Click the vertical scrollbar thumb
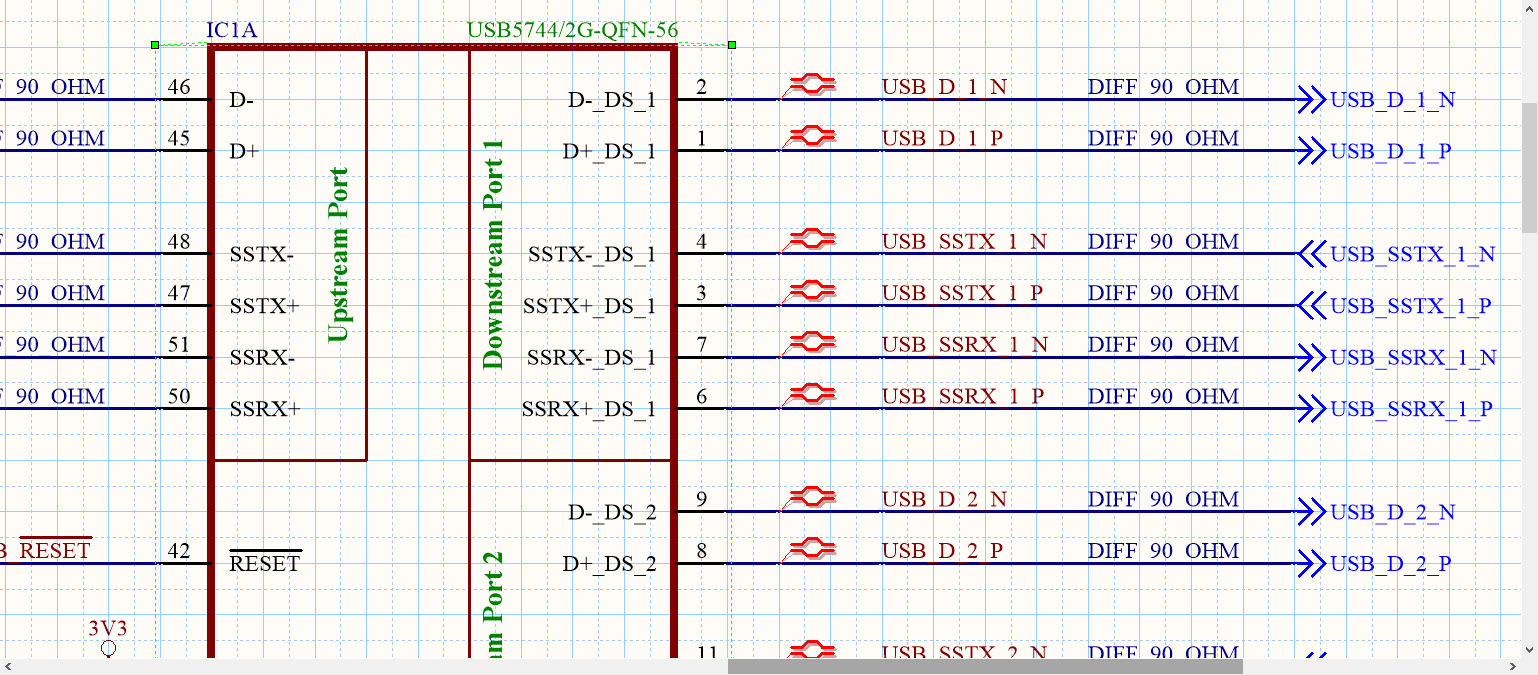The image size is (1538, 675). pos(1530,166)
